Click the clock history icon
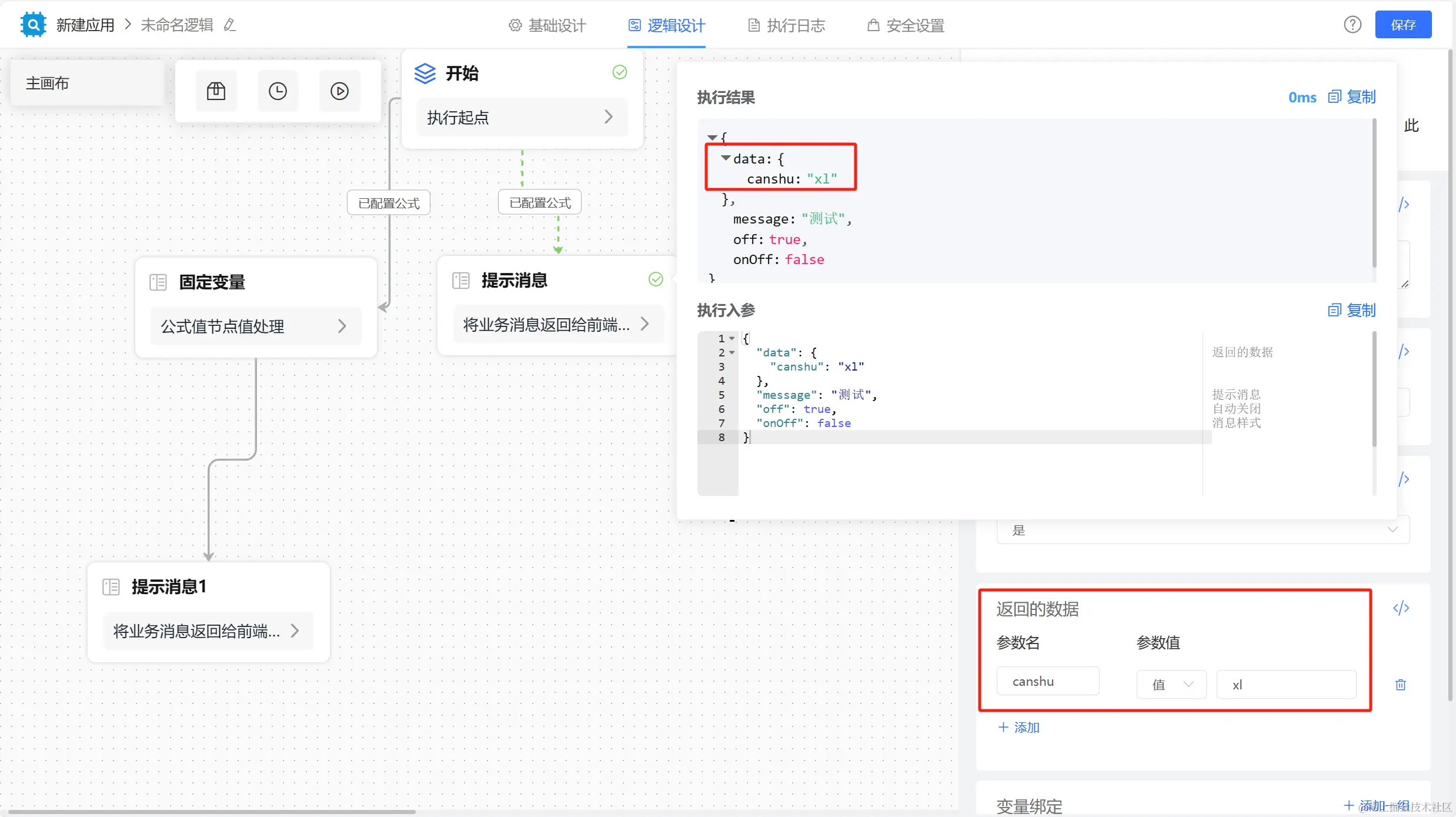Image resolution: width=1456 pixels, height=817 pixels. (278, 91)
